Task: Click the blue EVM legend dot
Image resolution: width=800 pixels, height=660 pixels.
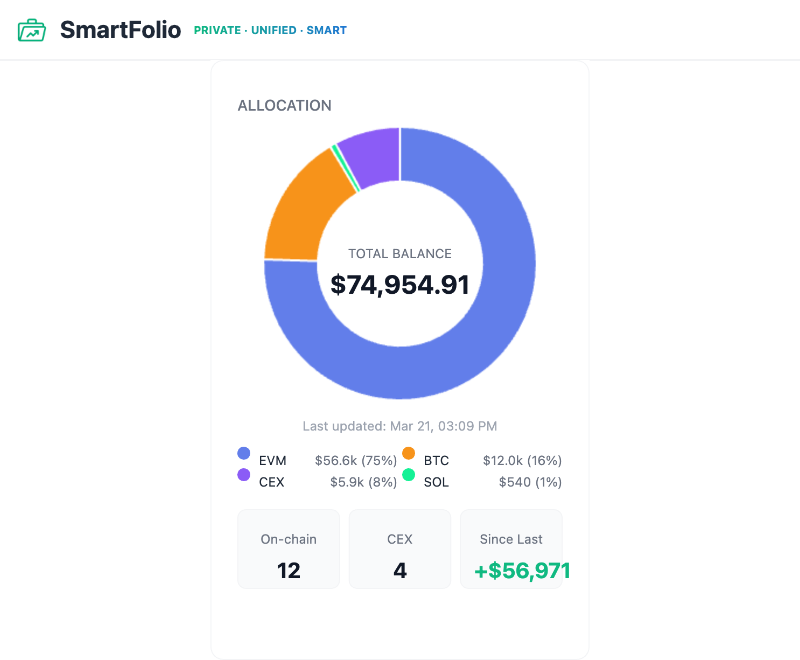Action: (243, 454)
